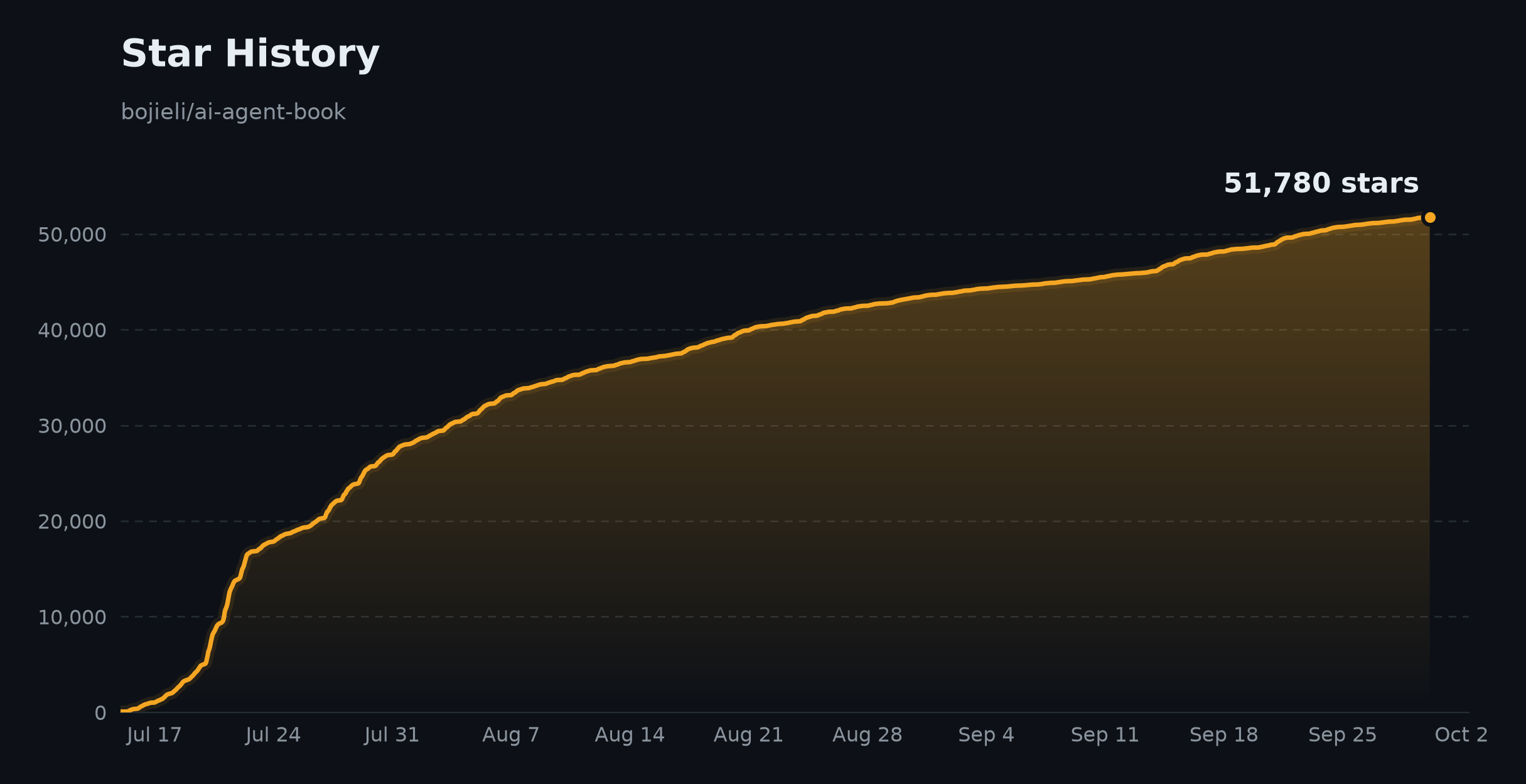Click the Oct 2 date label
Image resolution: width=1526 pixels, height=784 pixels.
(1461, 735)
